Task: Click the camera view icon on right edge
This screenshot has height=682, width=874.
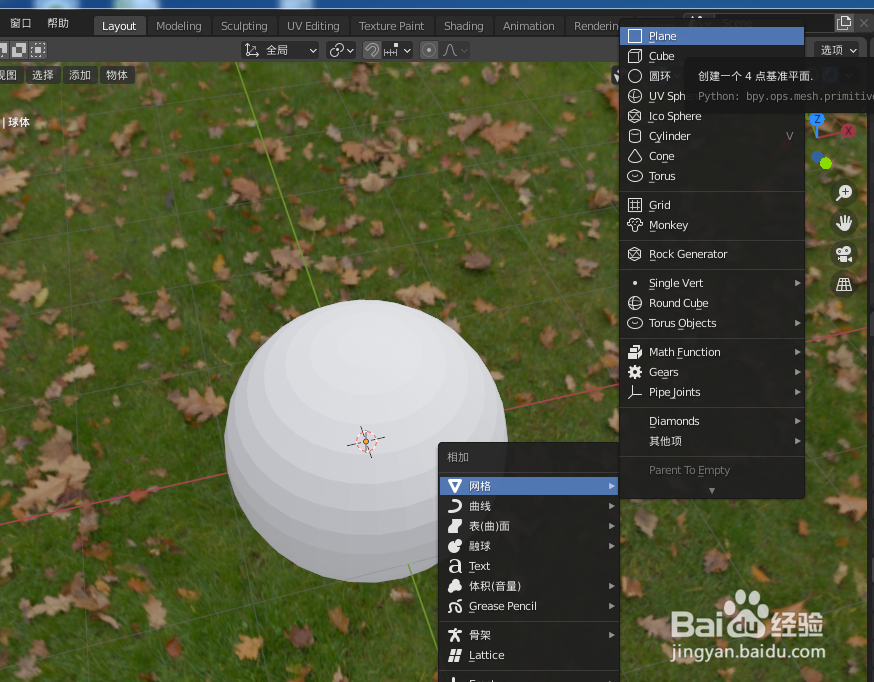Action: point(844,253)
